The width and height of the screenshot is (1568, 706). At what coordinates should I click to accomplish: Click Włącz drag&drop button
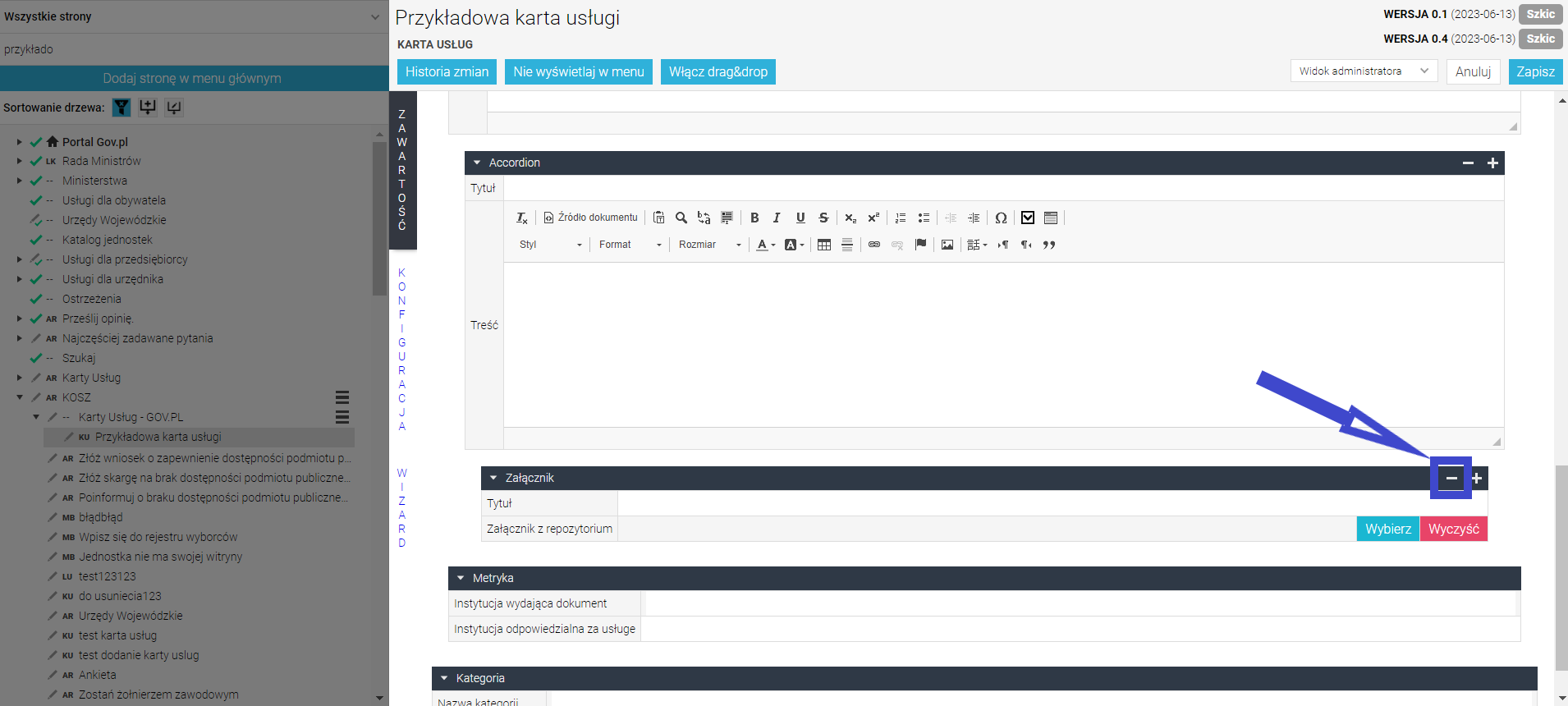(x=718, y=71)
